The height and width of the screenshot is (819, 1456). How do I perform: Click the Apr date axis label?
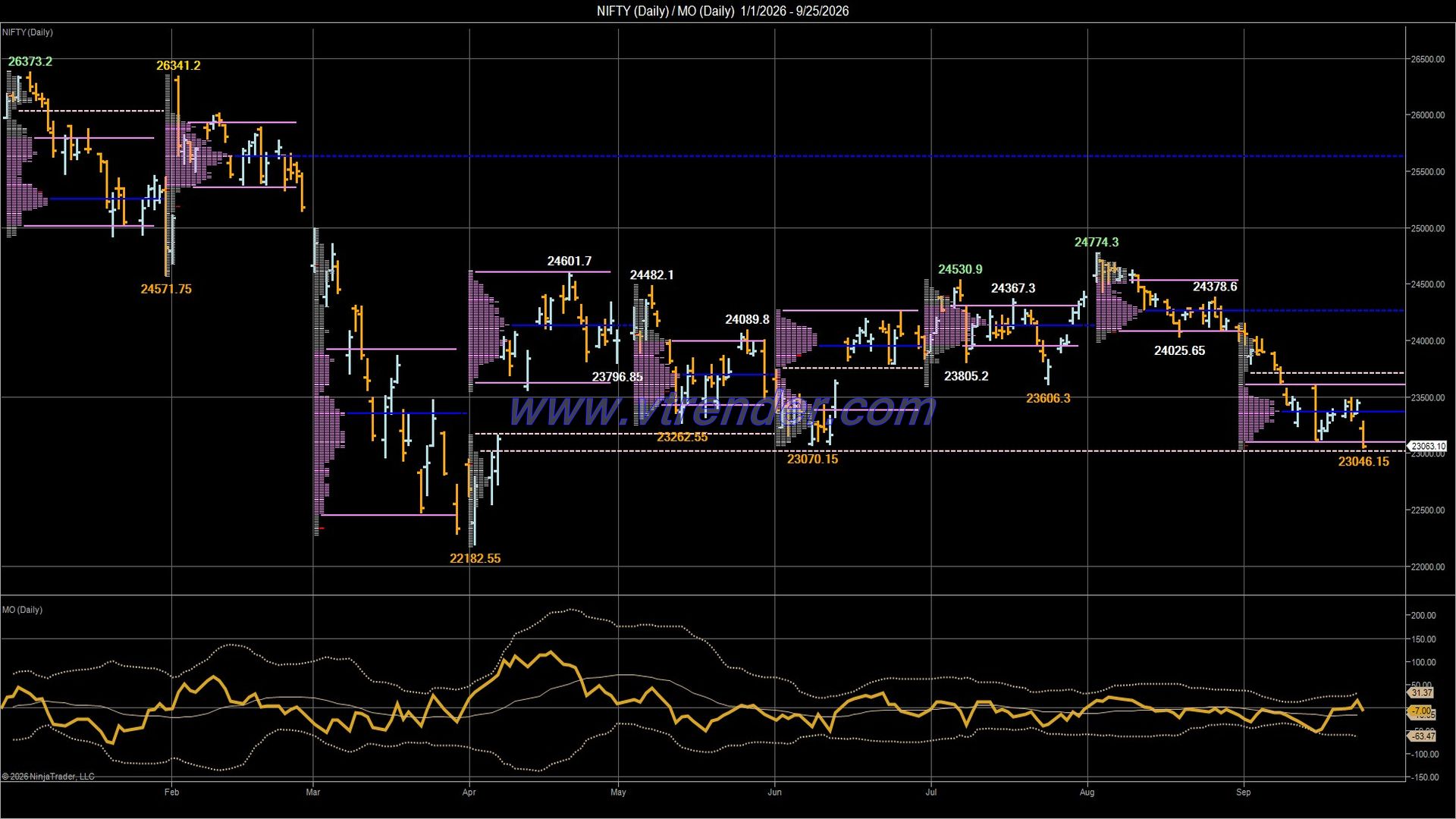point(469,792)
